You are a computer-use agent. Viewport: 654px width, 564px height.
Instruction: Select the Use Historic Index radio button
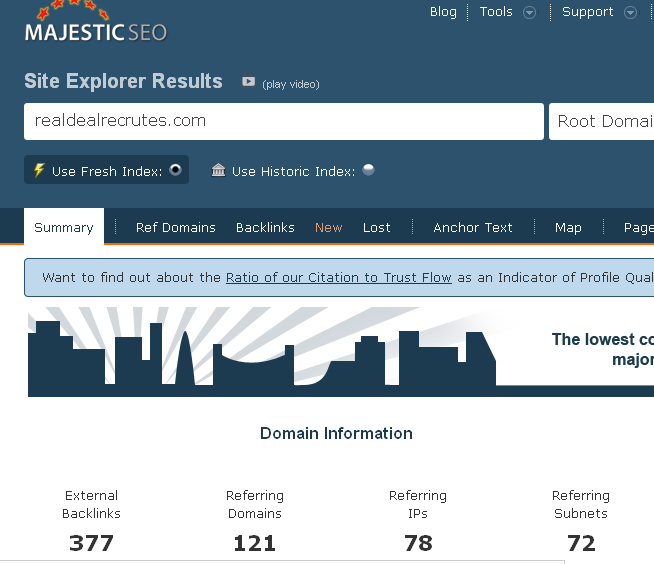coord(369,170)
